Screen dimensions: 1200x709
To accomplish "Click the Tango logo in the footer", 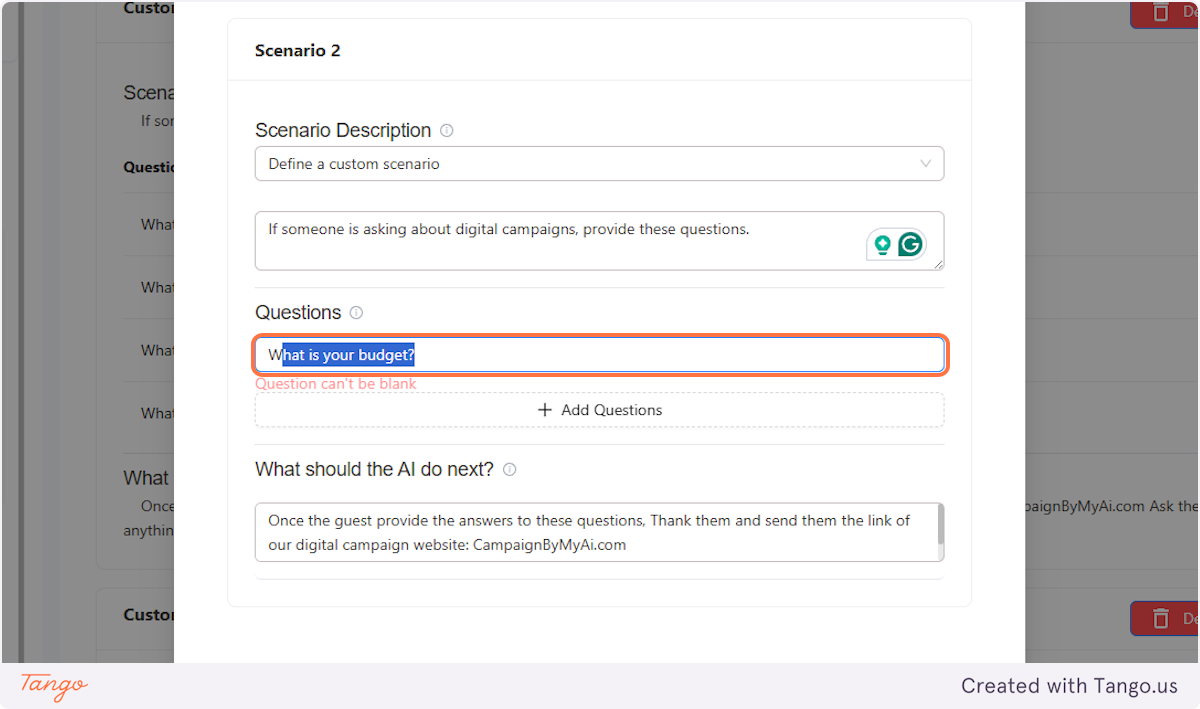I will 50,686.
